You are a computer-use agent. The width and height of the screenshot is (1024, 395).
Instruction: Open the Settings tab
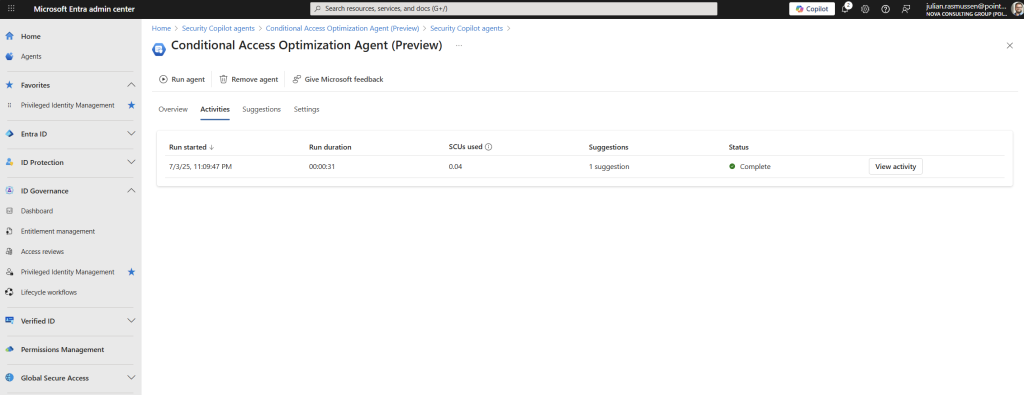306,109
